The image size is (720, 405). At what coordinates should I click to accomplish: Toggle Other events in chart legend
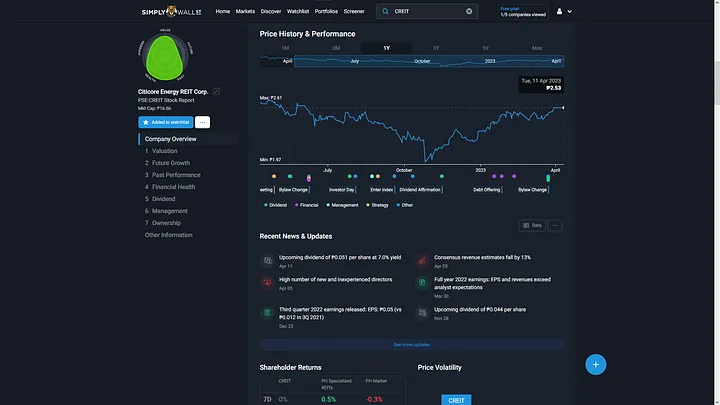pyautogui.click(x=405, y=205)
